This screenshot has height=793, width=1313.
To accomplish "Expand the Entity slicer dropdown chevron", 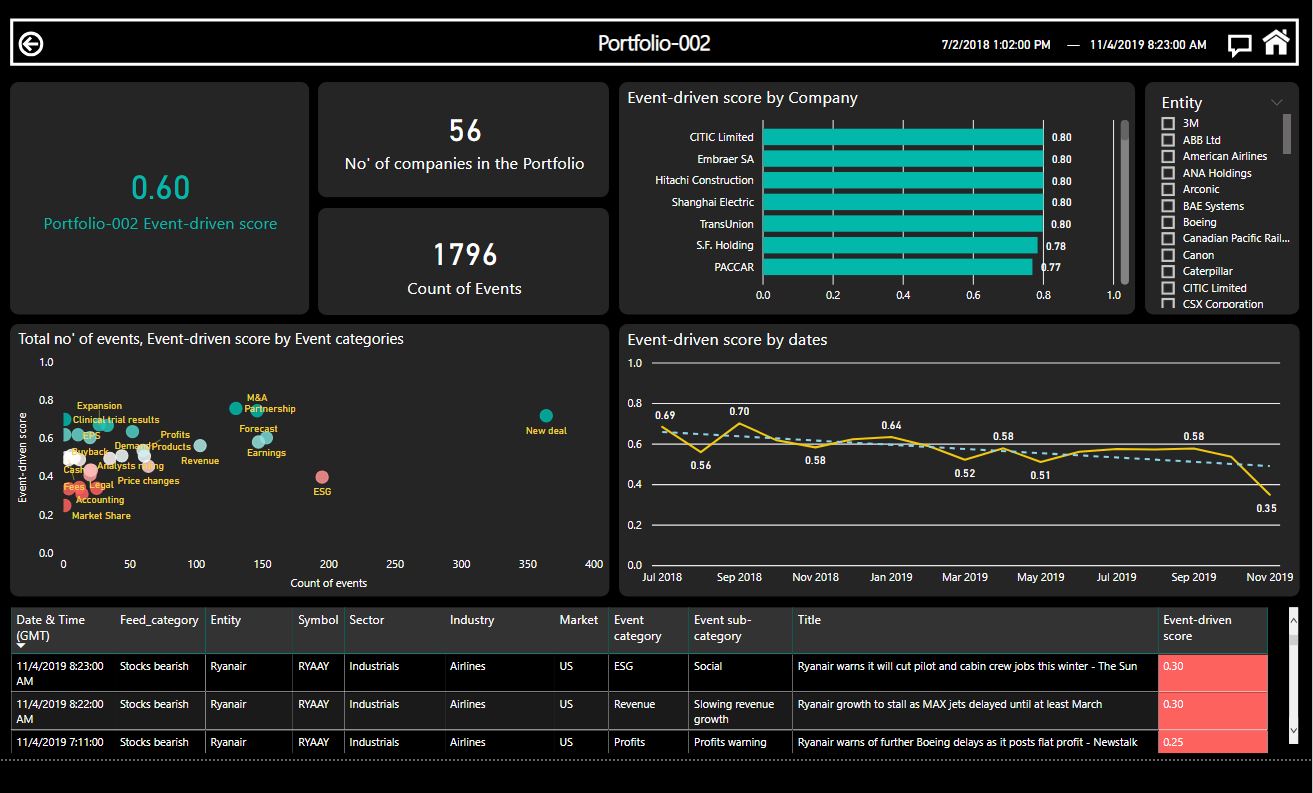I will click(x=1276, y=102).
